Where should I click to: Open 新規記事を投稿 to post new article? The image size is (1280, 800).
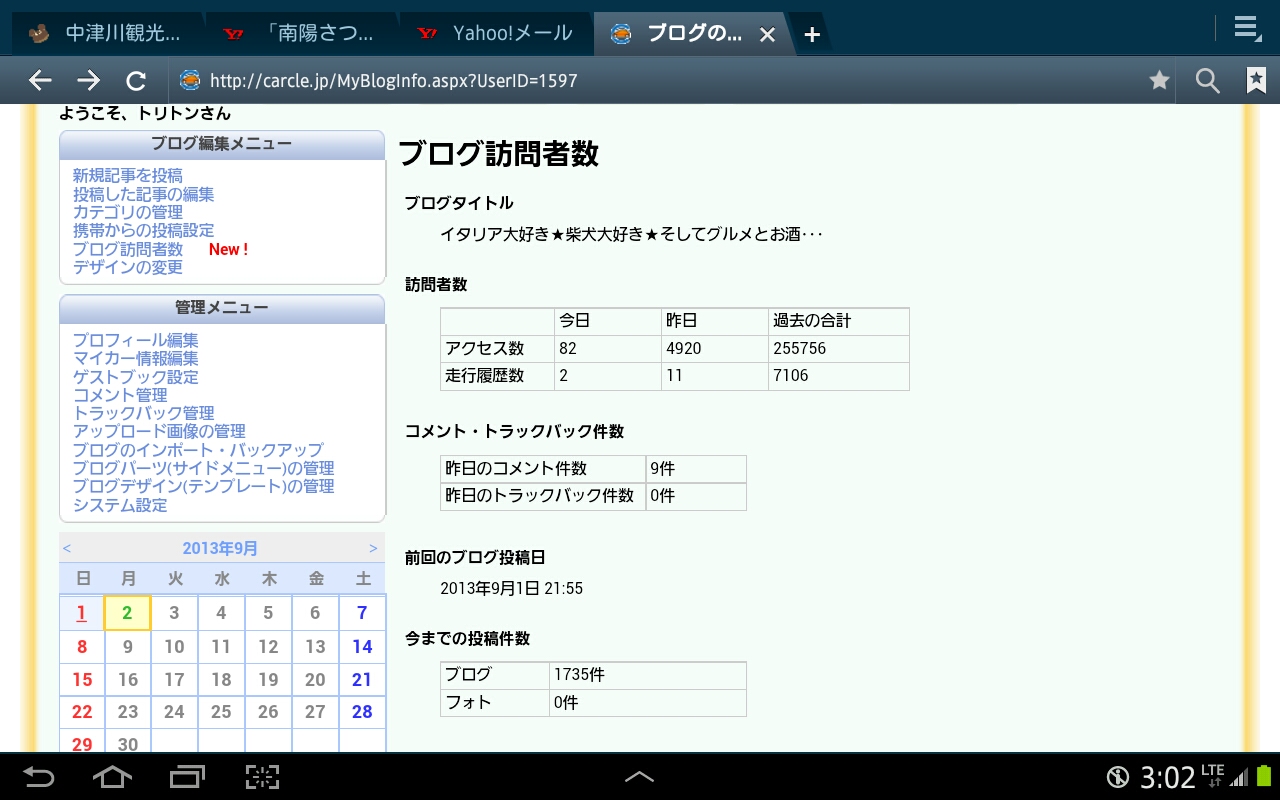[x=126, y=175]
